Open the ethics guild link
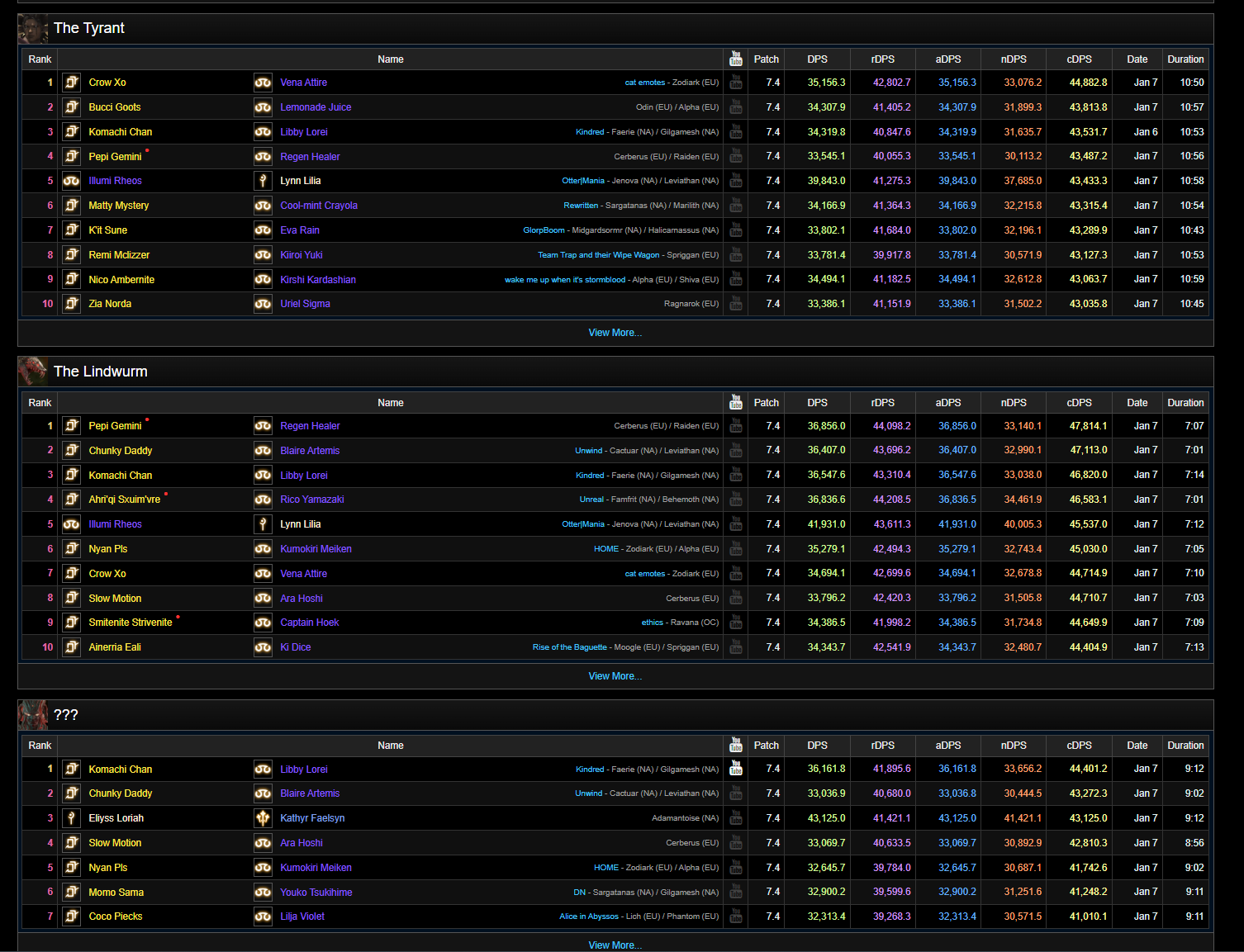1244x952 pixels. 653,623
